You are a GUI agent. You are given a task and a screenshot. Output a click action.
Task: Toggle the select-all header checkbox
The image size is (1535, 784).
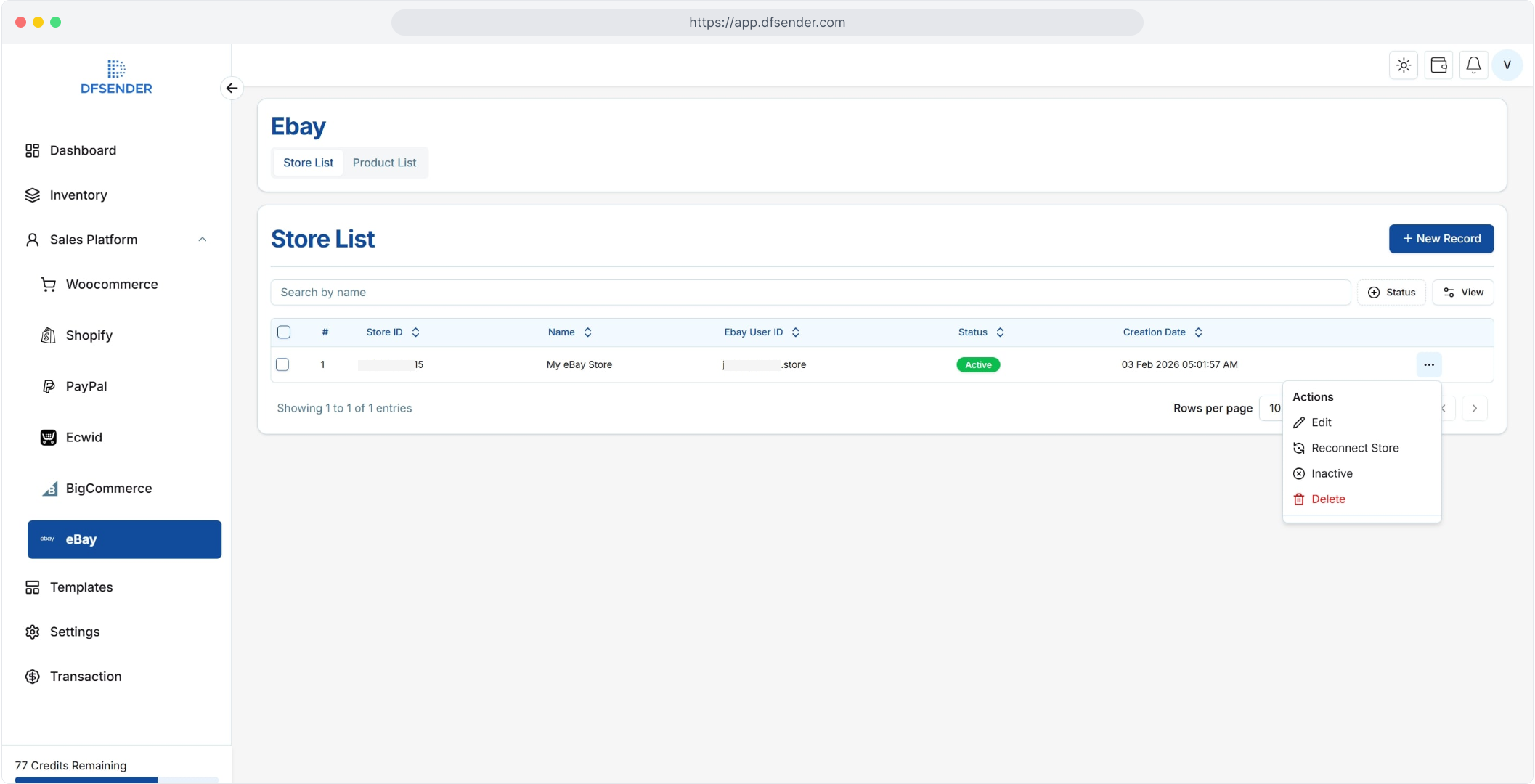[284, 332]
